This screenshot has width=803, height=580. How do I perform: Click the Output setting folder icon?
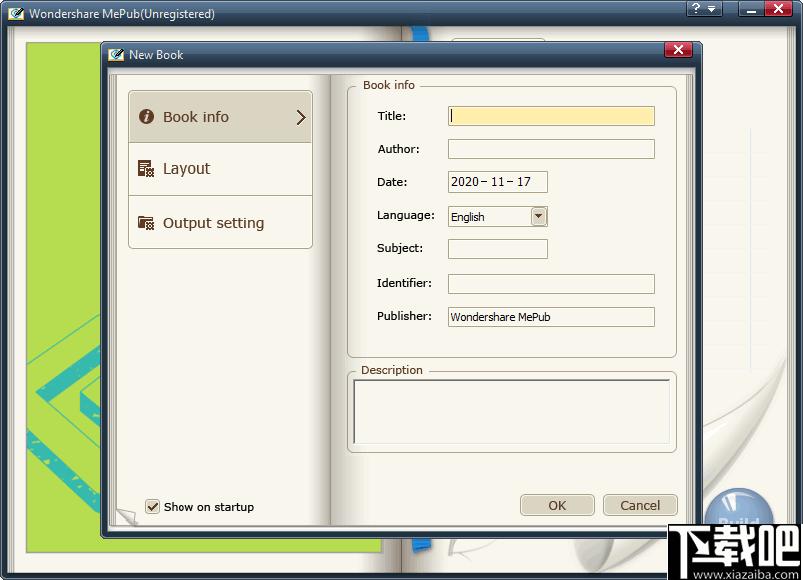click(x=146, y=223)
